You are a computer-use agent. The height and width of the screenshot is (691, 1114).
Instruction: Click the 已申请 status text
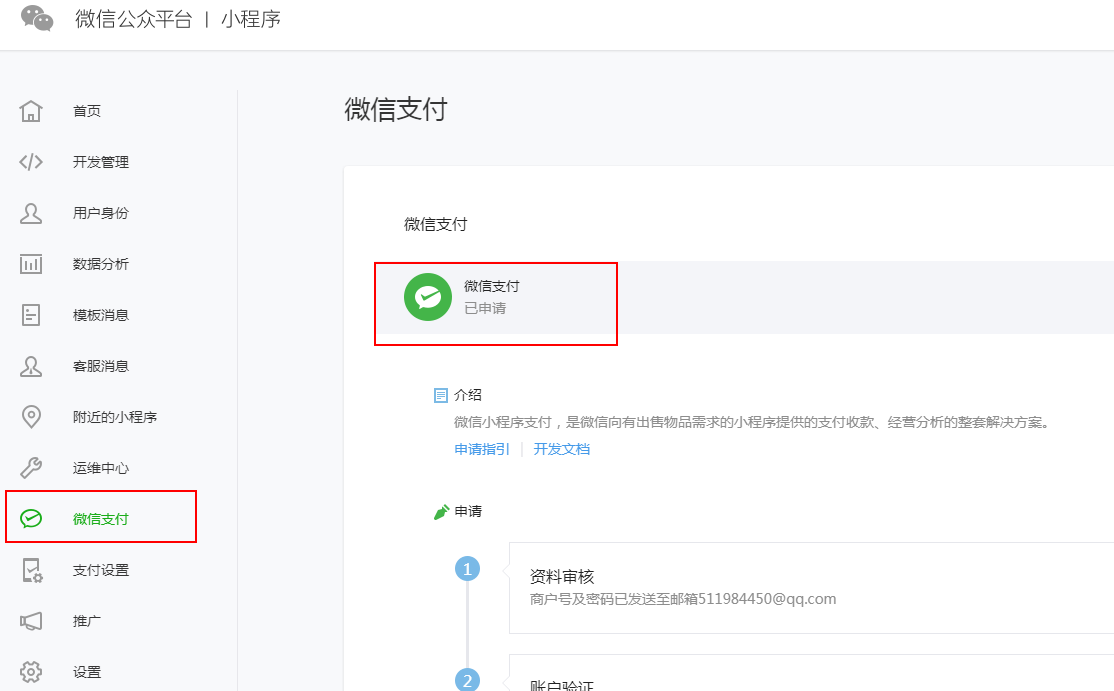point(485,308)
